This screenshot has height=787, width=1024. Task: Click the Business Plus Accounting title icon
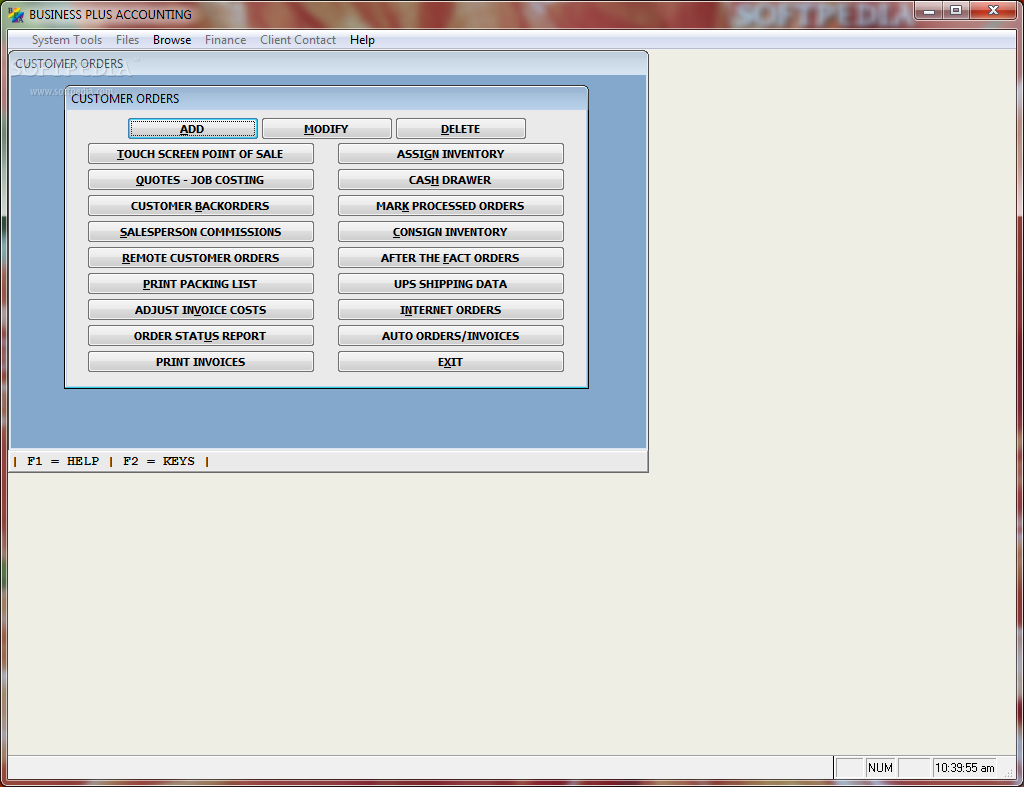[16, 14]
